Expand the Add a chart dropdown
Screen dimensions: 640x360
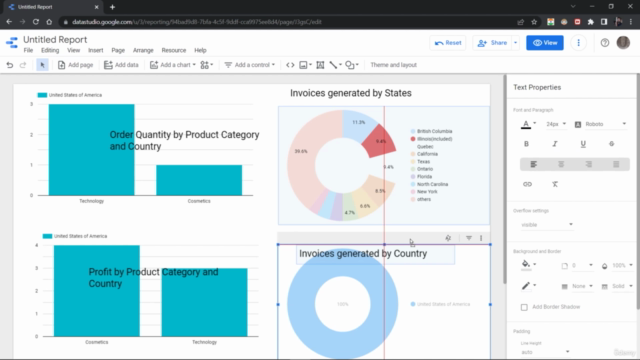pos(173,65)
